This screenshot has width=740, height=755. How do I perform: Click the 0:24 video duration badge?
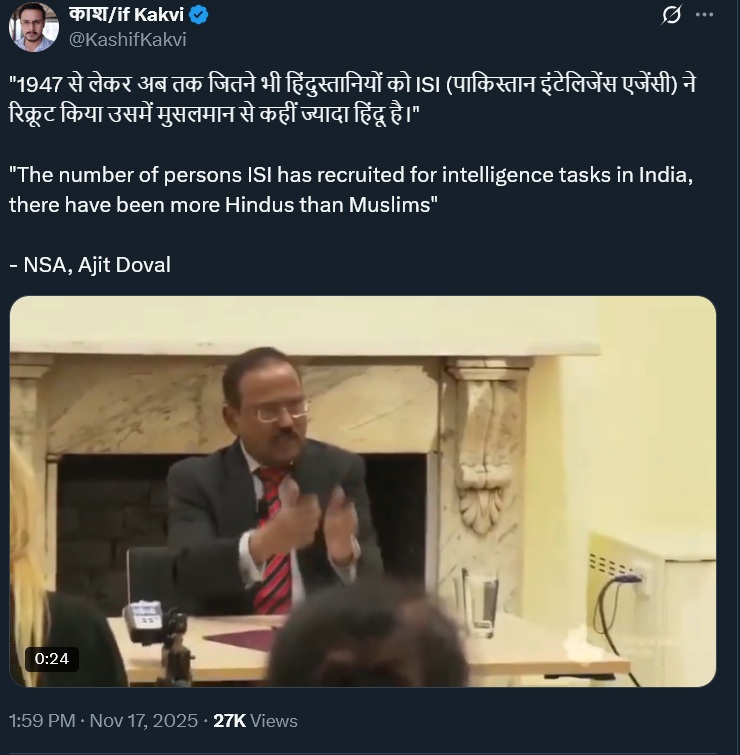coord(51,658)
